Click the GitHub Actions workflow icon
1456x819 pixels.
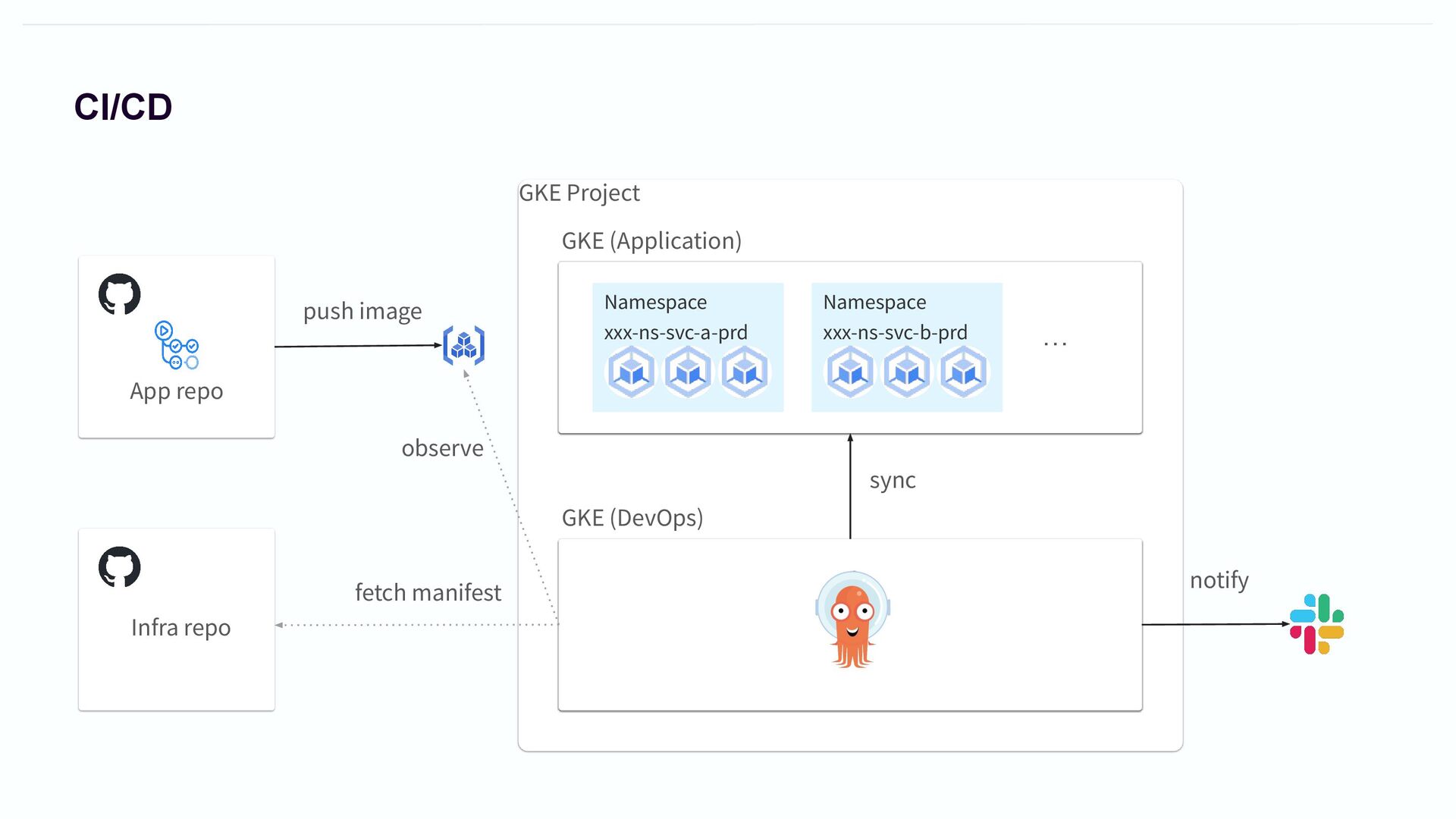177,345
